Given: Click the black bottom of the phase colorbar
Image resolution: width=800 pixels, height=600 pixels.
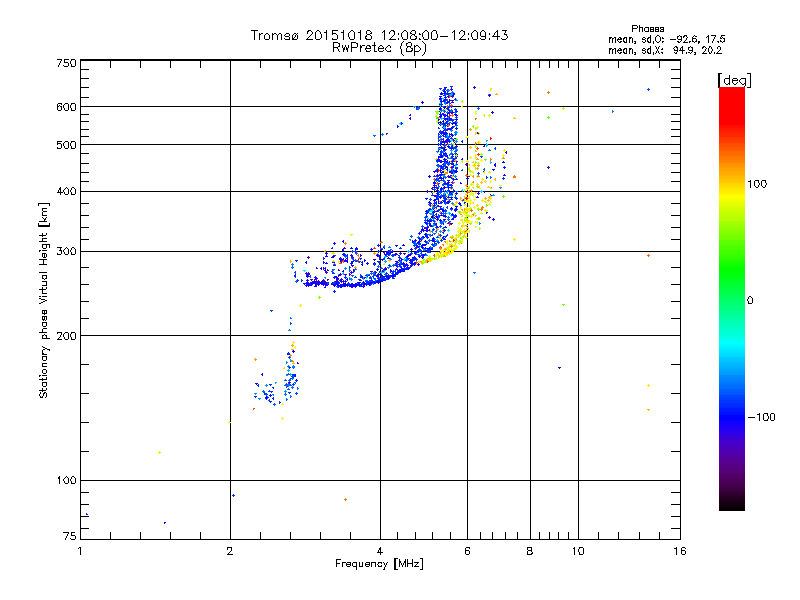Looking at the screenshot, I should (x=732, y=503).
